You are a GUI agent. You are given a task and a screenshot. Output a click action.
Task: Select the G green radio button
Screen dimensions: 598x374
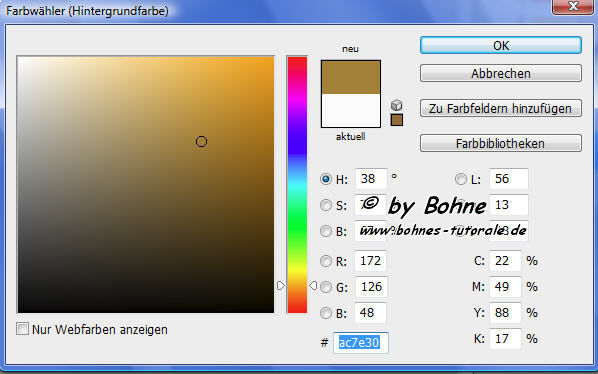pyautogui.click(x=326, y=287)
